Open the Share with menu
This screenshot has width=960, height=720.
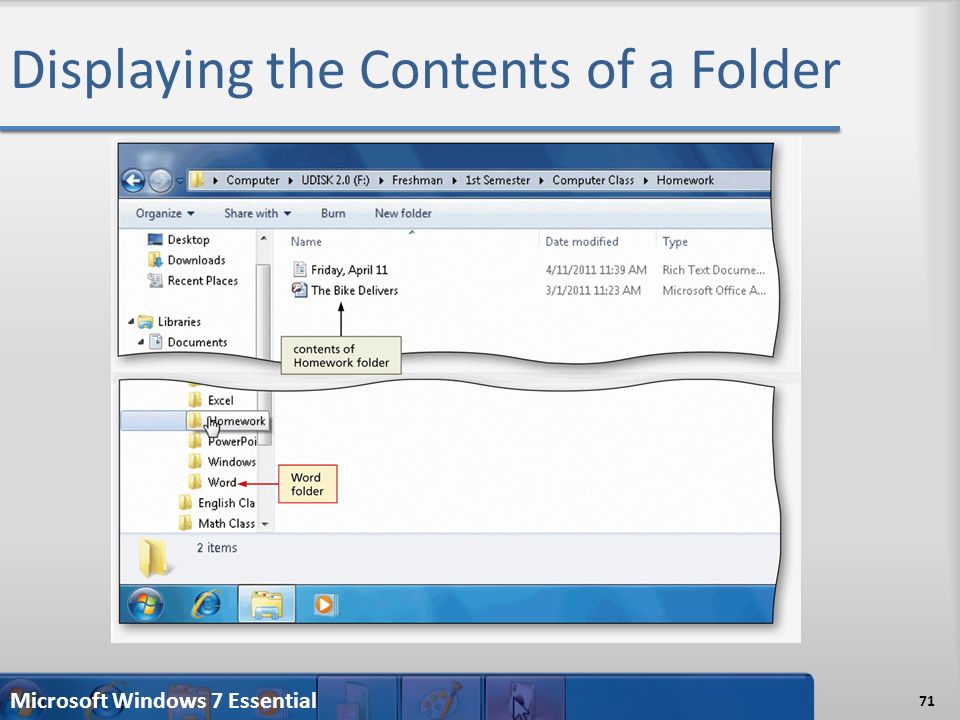click(257, 213)
